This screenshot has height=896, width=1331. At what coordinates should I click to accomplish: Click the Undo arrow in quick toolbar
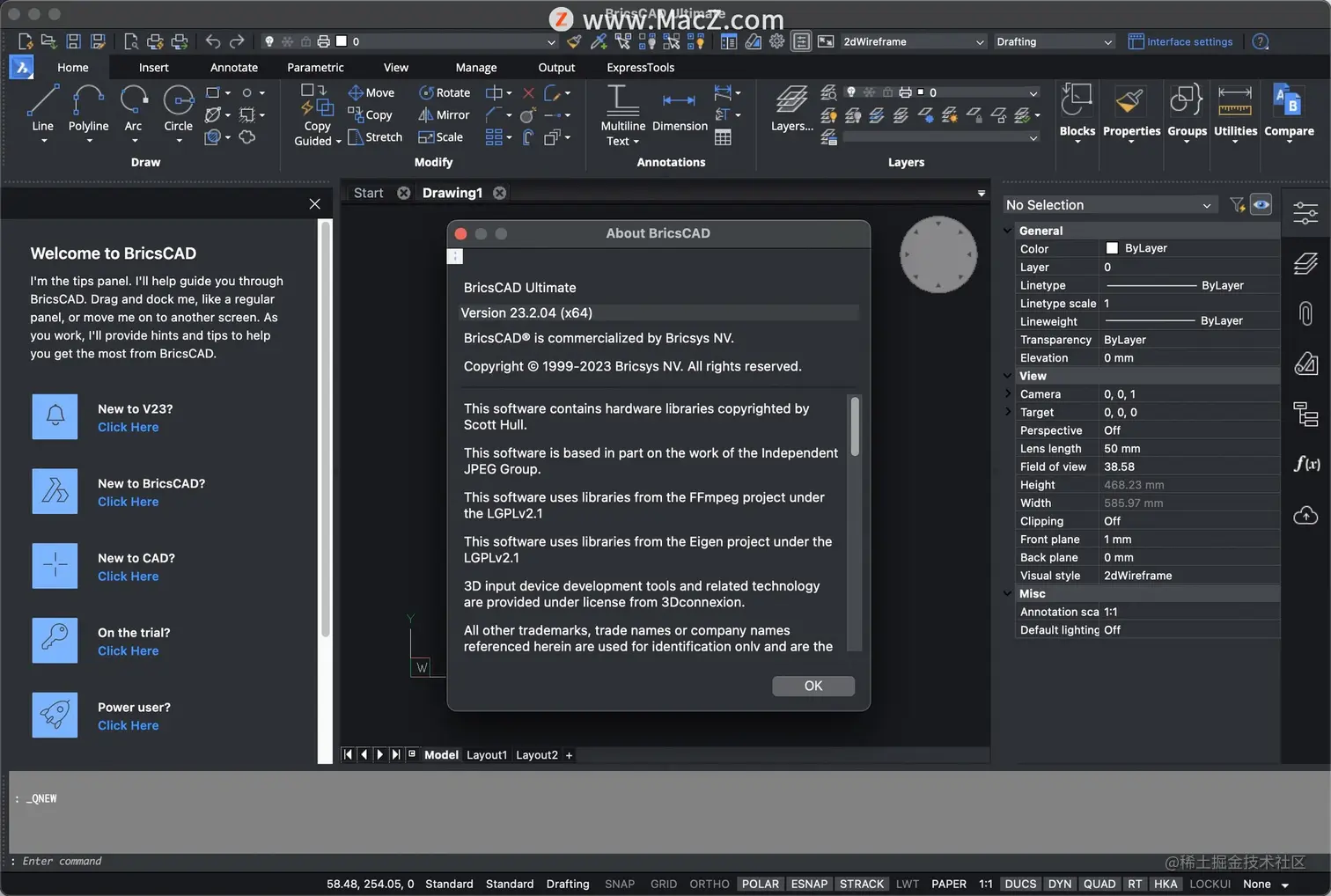[213, 41]
